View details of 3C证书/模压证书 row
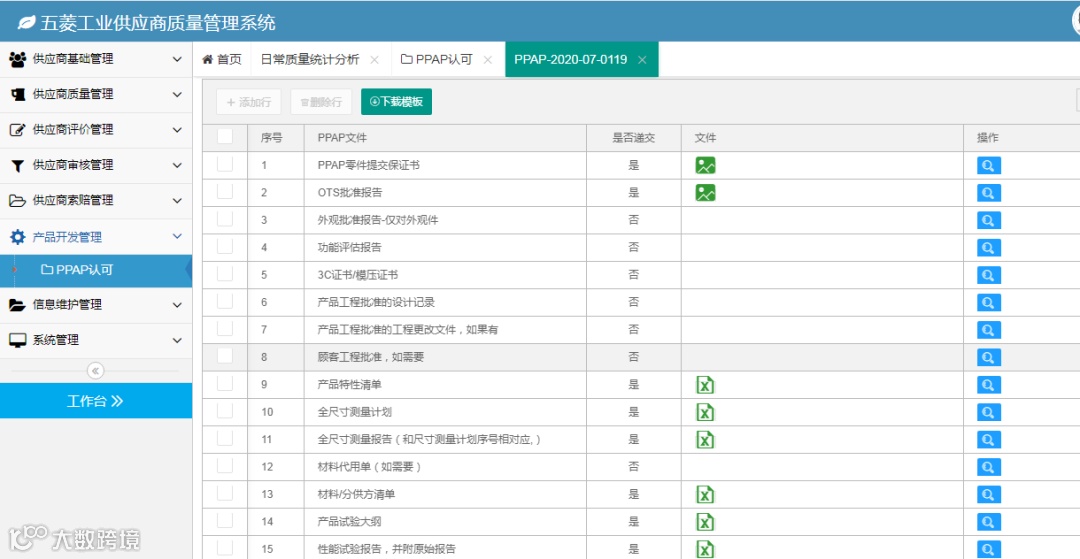This screenshot has height=559, width=1080. pos(988,275)
